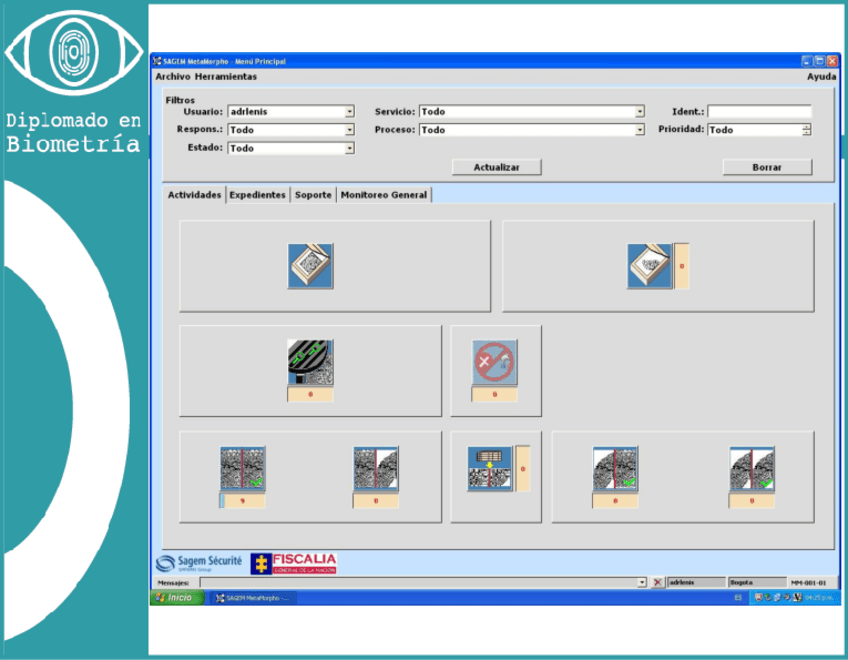The width and height of the screenshot is (848, 660).
Task: Open the red prohibited-sign activity icon
Action: (x=494, y=362)
